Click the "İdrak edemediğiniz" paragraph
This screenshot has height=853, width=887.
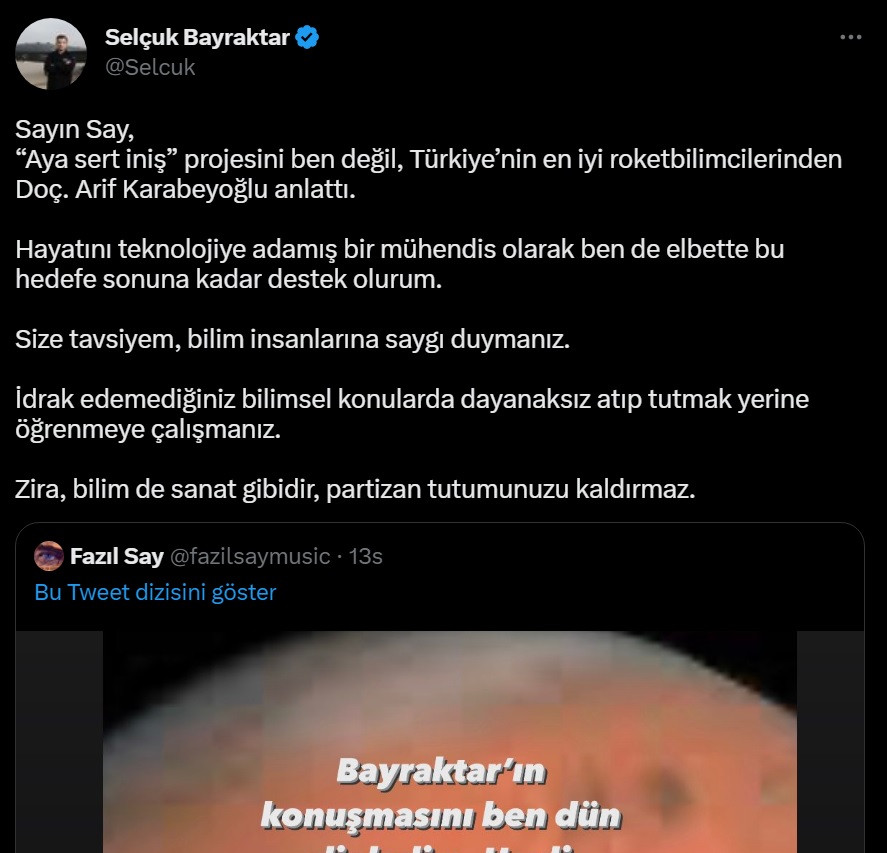pos(412,414)
